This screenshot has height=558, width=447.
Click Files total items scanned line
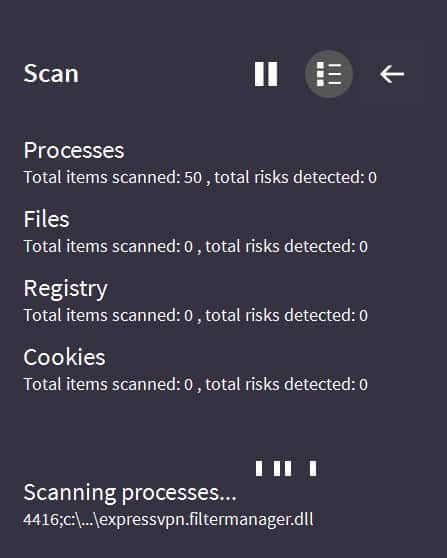(196, 246)
